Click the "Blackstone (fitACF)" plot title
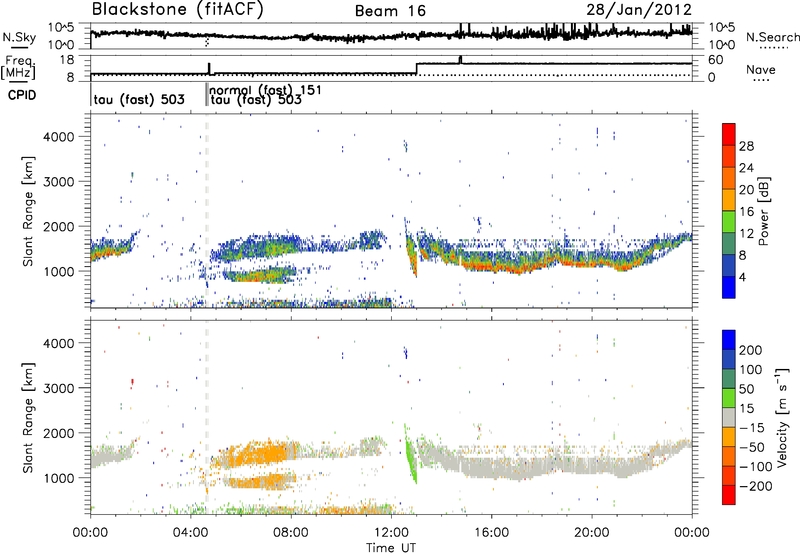Screen dimensions: 800x554 point(178,10)
